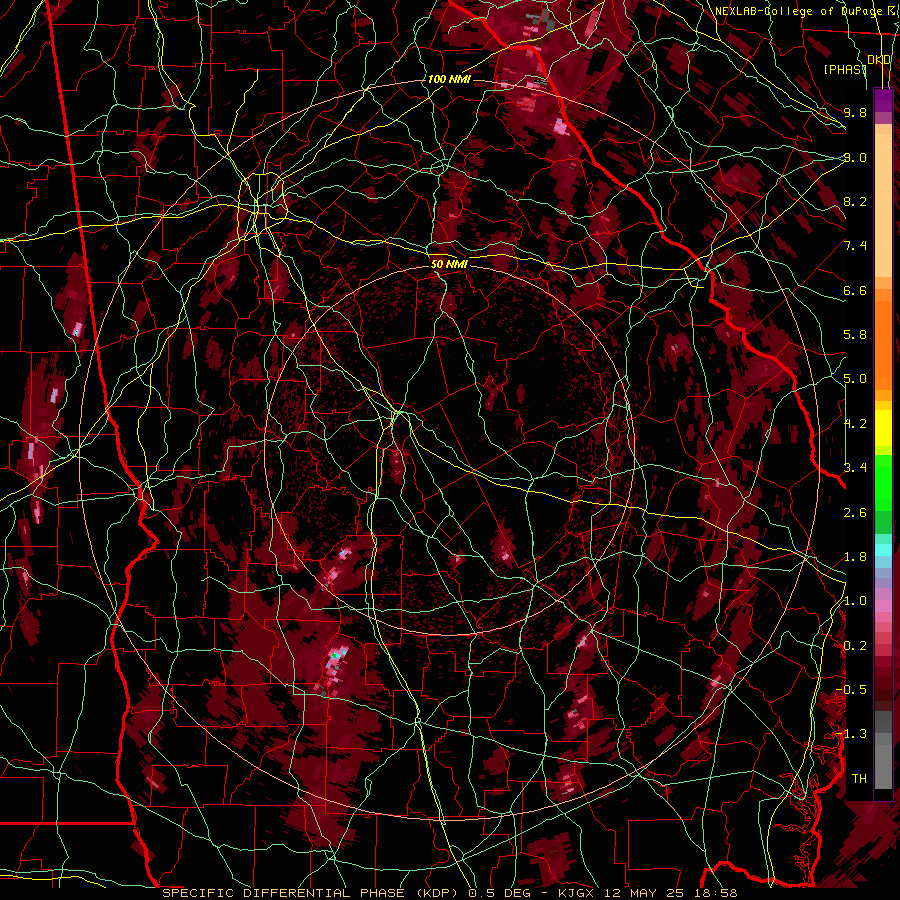Click the DKD label above the color bar
Image resolution: width=900 pixels, height=900 pixels.
[879, 60]
